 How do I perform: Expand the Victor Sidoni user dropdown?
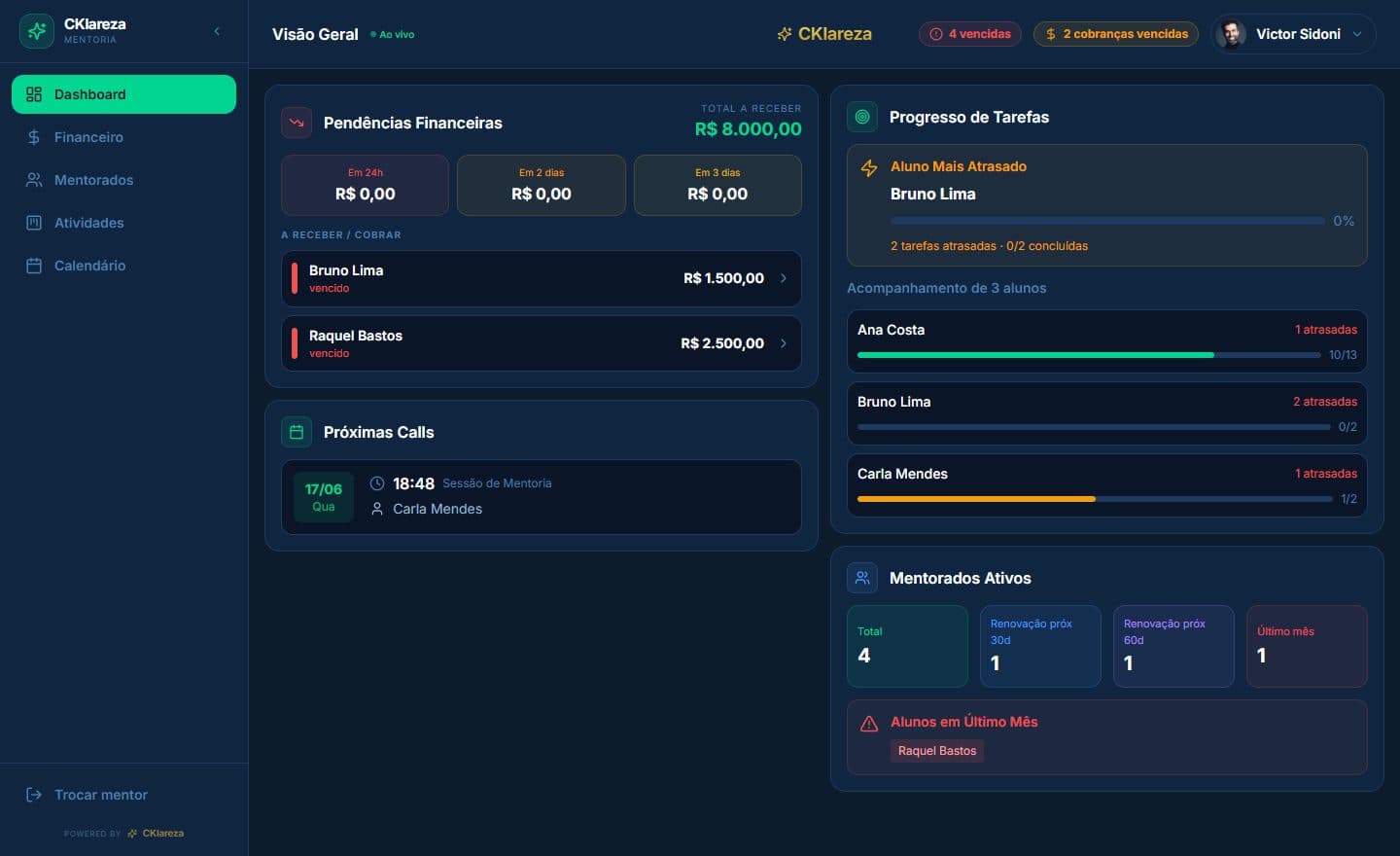coord(1357,34)
